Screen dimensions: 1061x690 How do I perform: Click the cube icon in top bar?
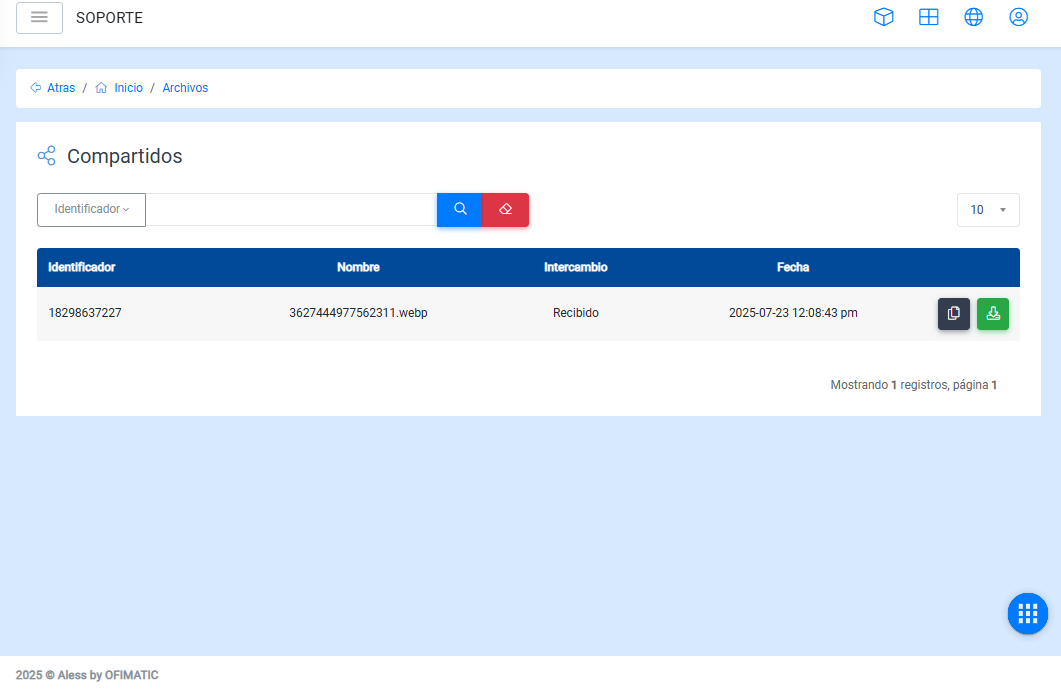[x=883, y=17]
